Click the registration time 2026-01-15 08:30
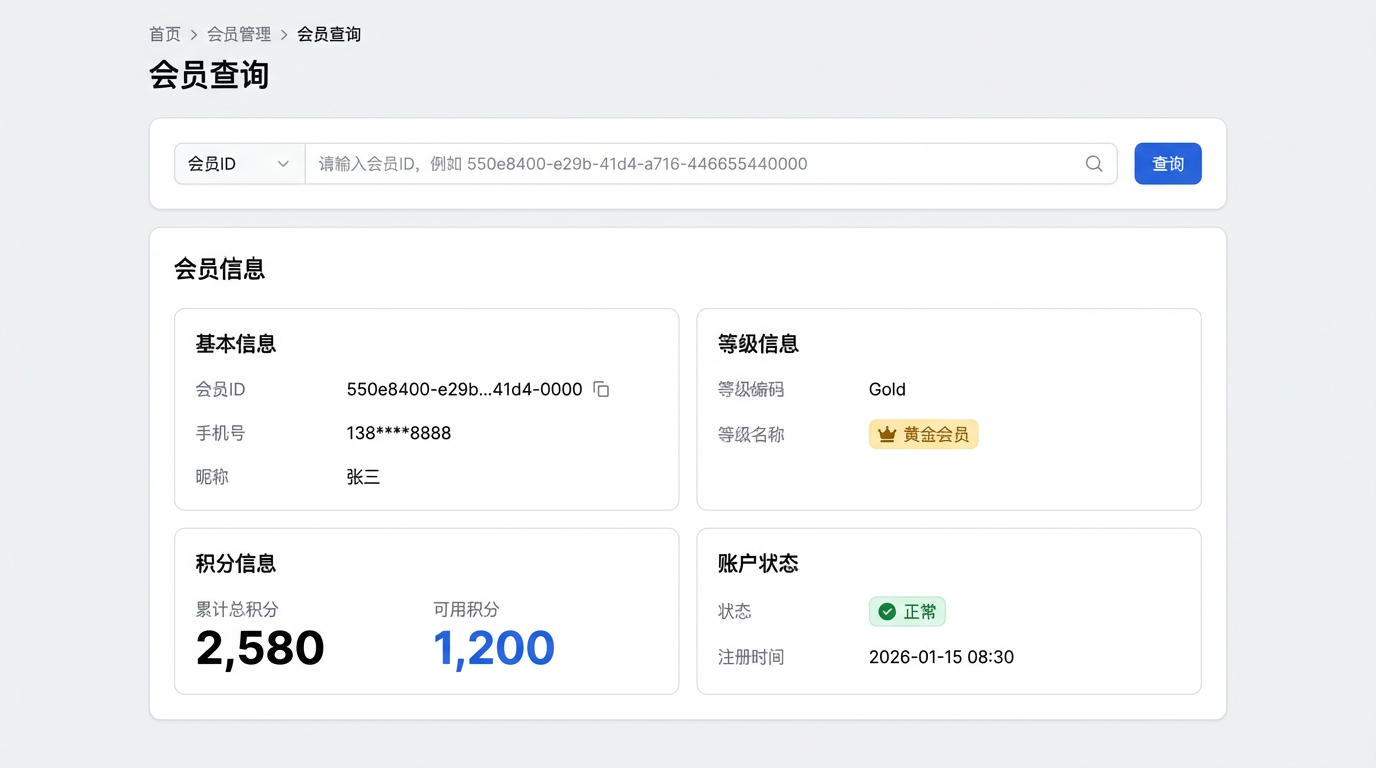The image size is (1376, 768). (x=941, y=657)
